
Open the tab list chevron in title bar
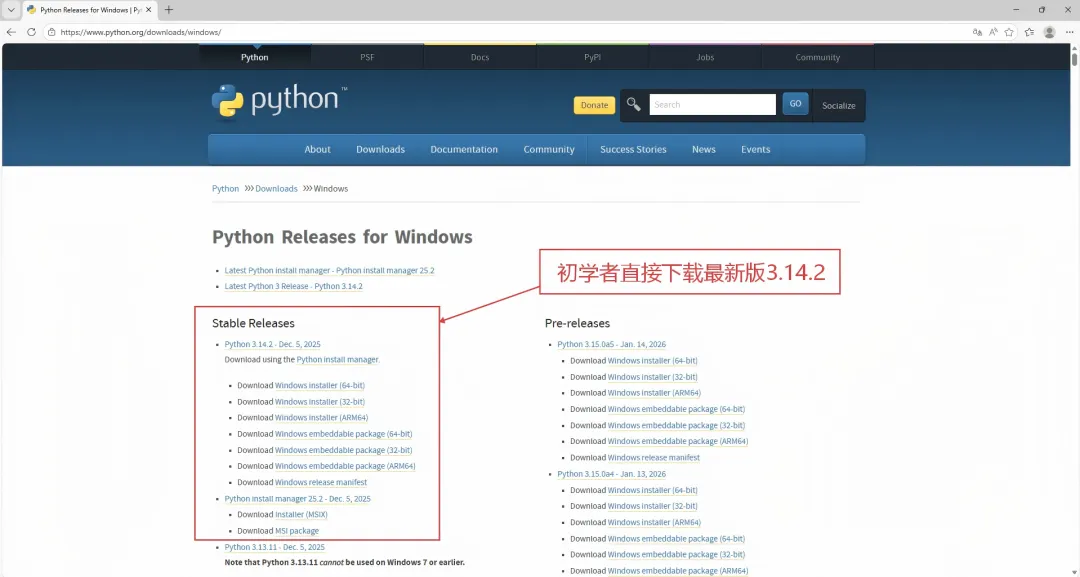pyautogui.click(x=11, y=10)
